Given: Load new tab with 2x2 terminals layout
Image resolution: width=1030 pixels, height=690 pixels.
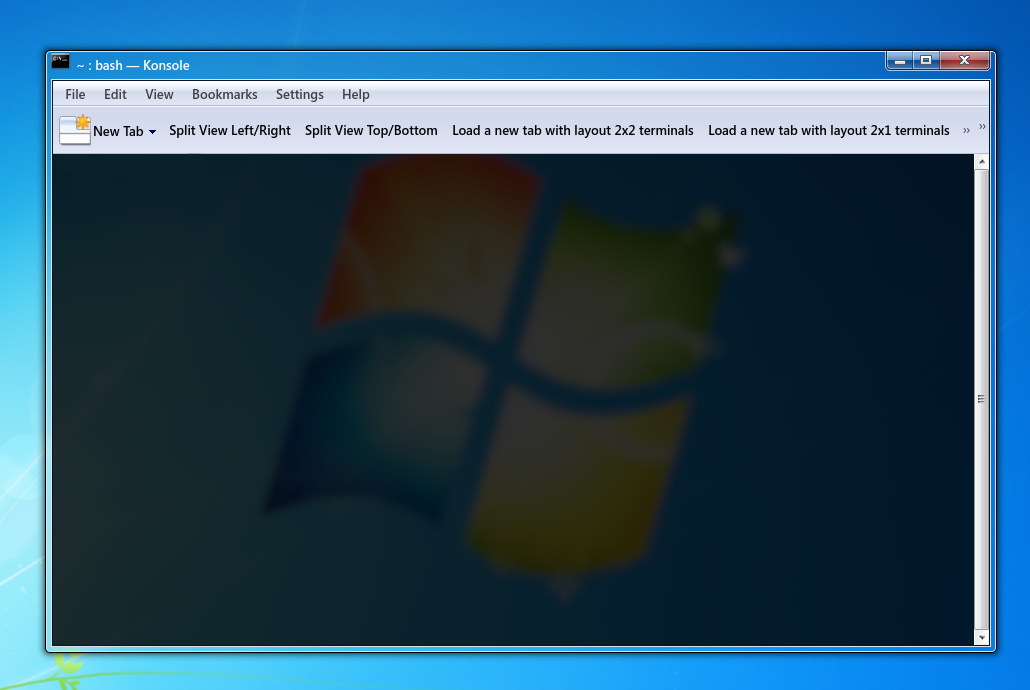Looking at the screenshot, I should coord(573,130).
